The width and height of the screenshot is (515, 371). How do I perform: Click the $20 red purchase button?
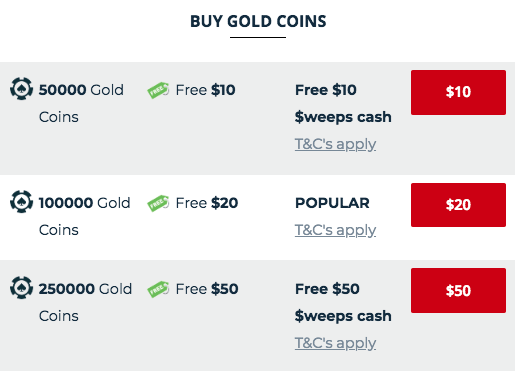(458, 205)
